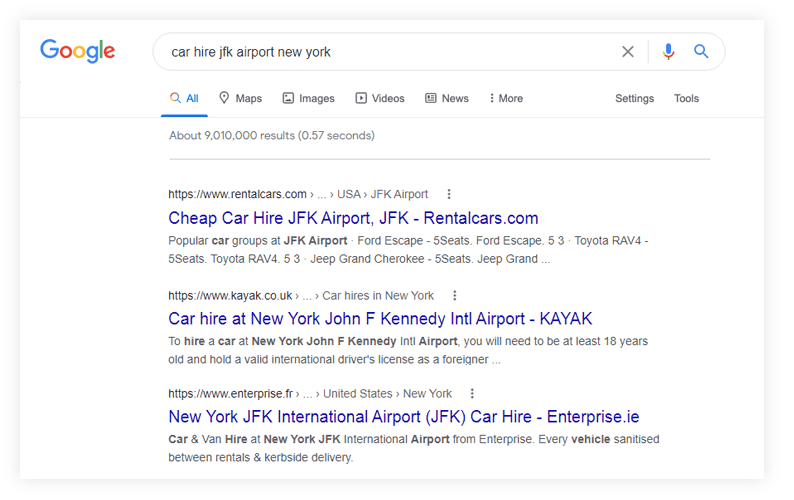Image resolution: width=794 pixels, height=500 pixels.
Task: Open the Videos results tab
Action: (x=379, y=98)
